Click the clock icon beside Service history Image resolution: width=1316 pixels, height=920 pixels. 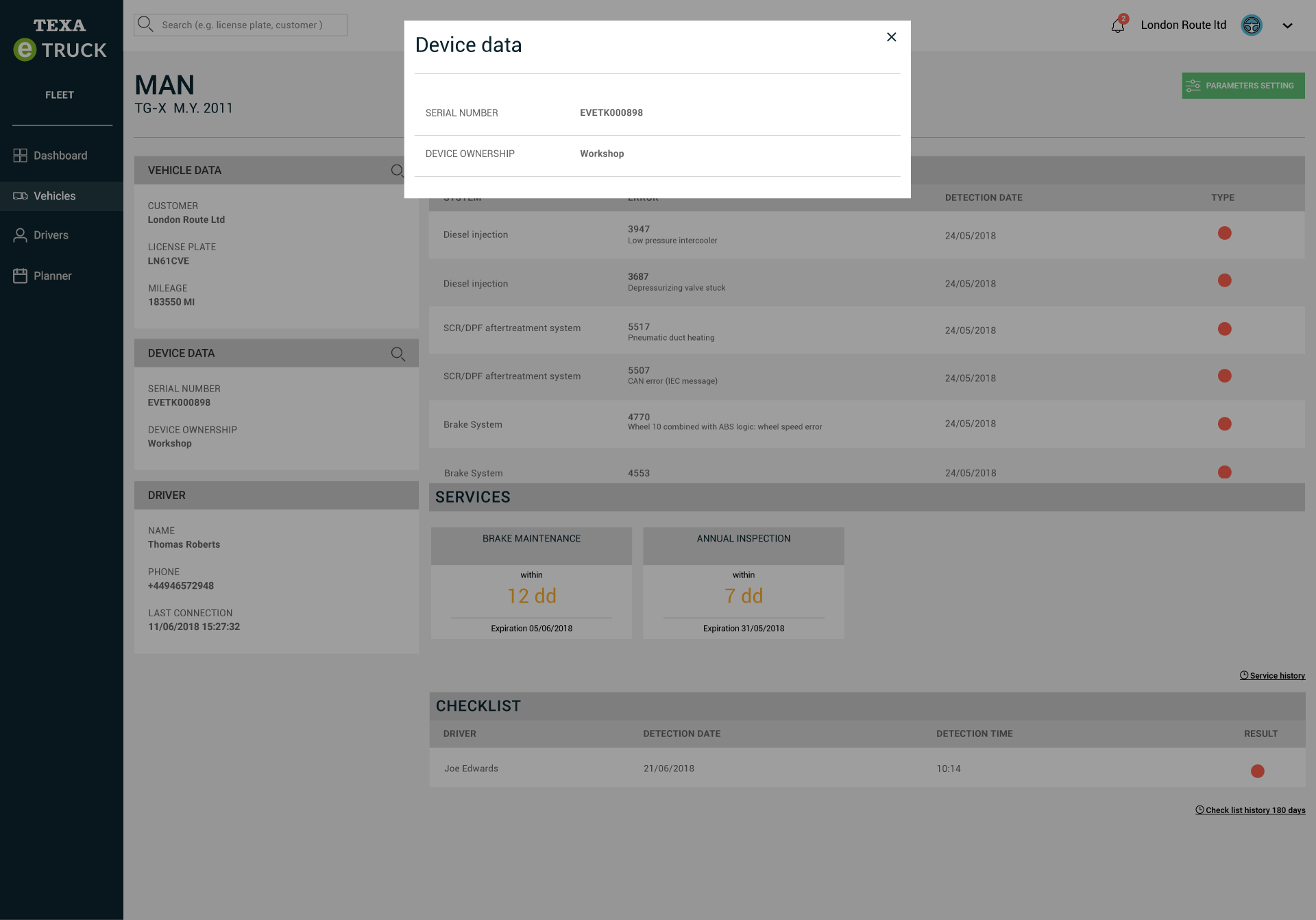[1243, 675]
